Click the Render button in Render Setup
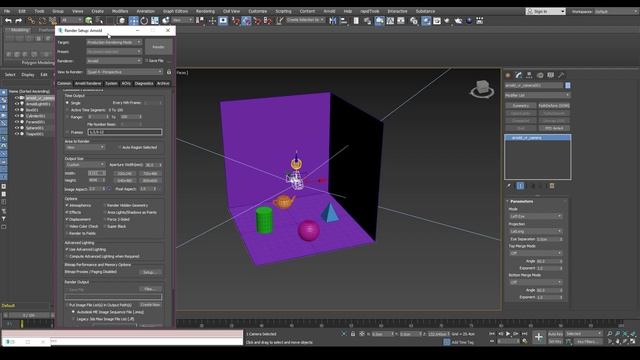Screen dimensions: 640x360 click(158, 47)
